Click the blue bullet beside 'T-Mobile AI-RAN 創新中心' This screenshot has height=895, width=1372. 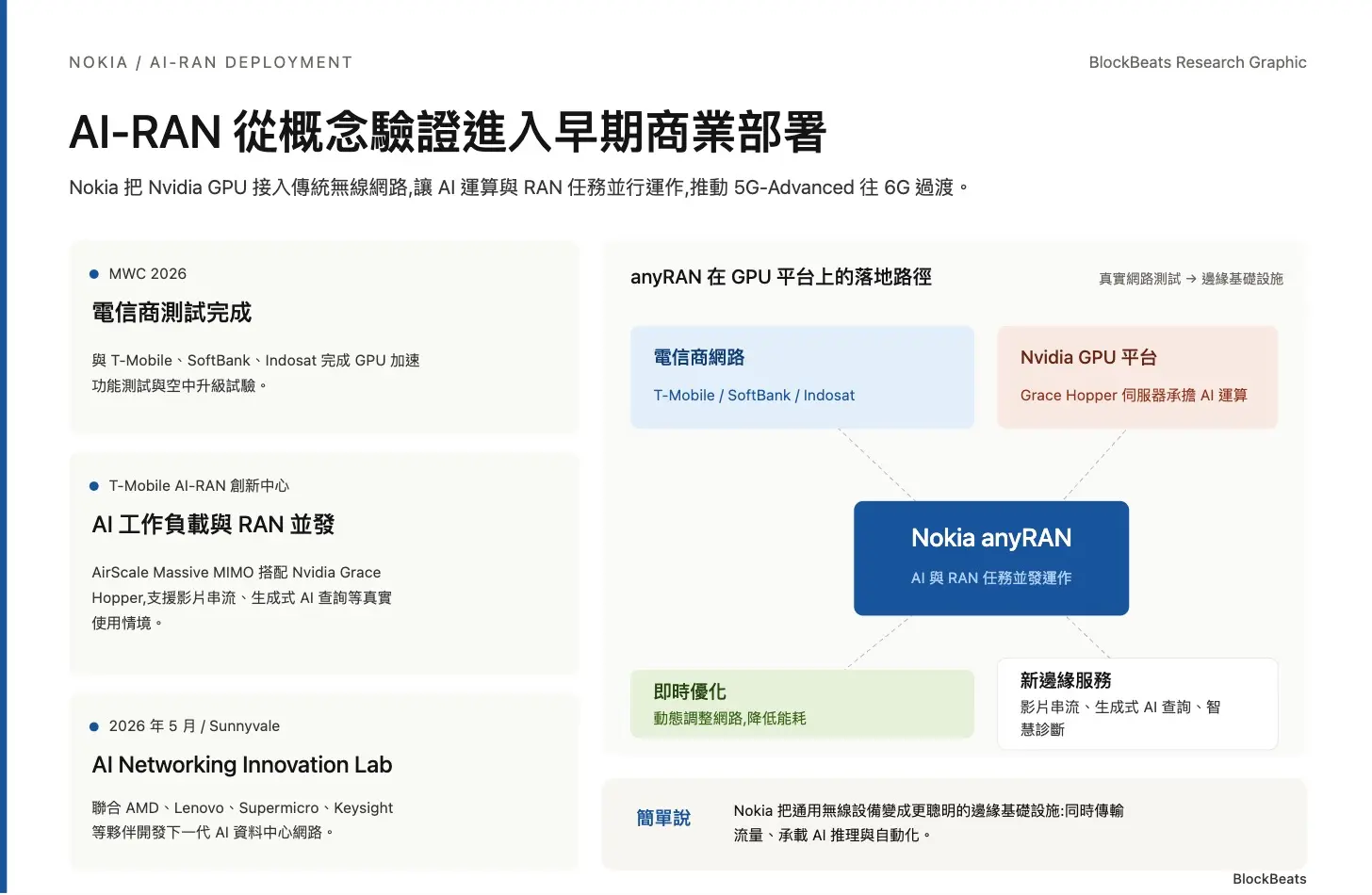coord(94,486)
